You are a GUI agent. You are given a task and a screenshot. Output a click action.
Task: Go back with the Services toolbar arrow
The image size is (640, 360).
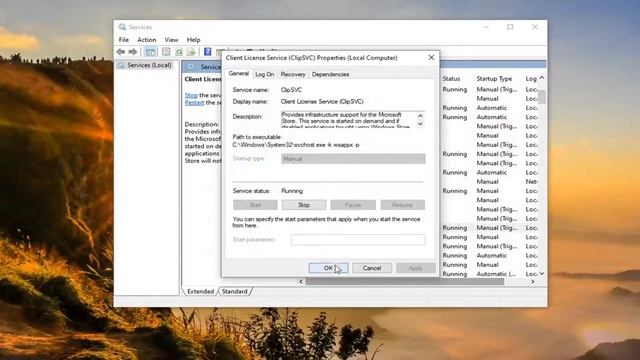point(120,52)
